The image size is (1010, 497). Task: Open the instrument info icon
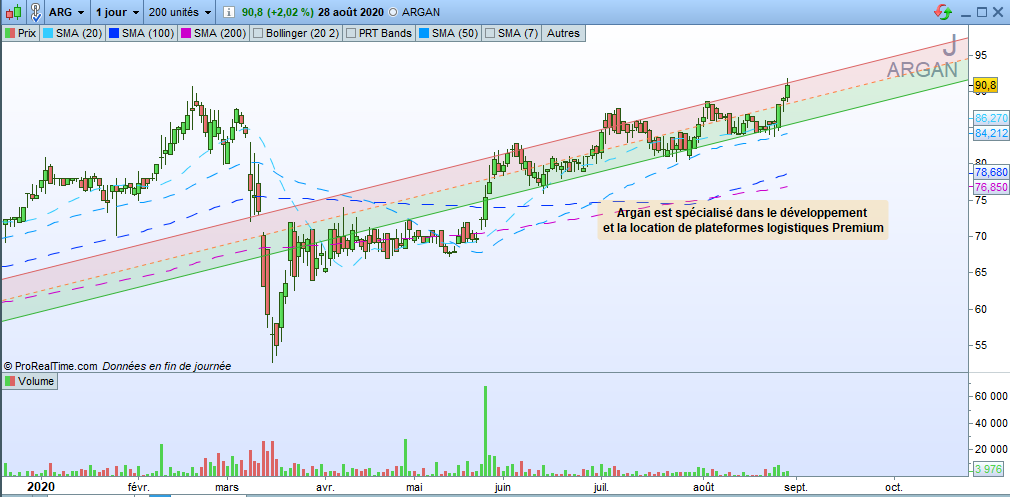coord(230,12)
